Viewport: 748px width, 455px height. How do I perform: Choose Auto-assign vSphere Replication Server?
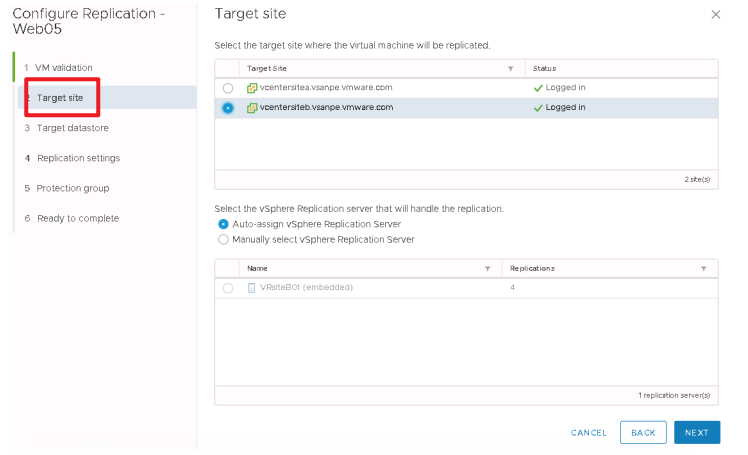223,224
